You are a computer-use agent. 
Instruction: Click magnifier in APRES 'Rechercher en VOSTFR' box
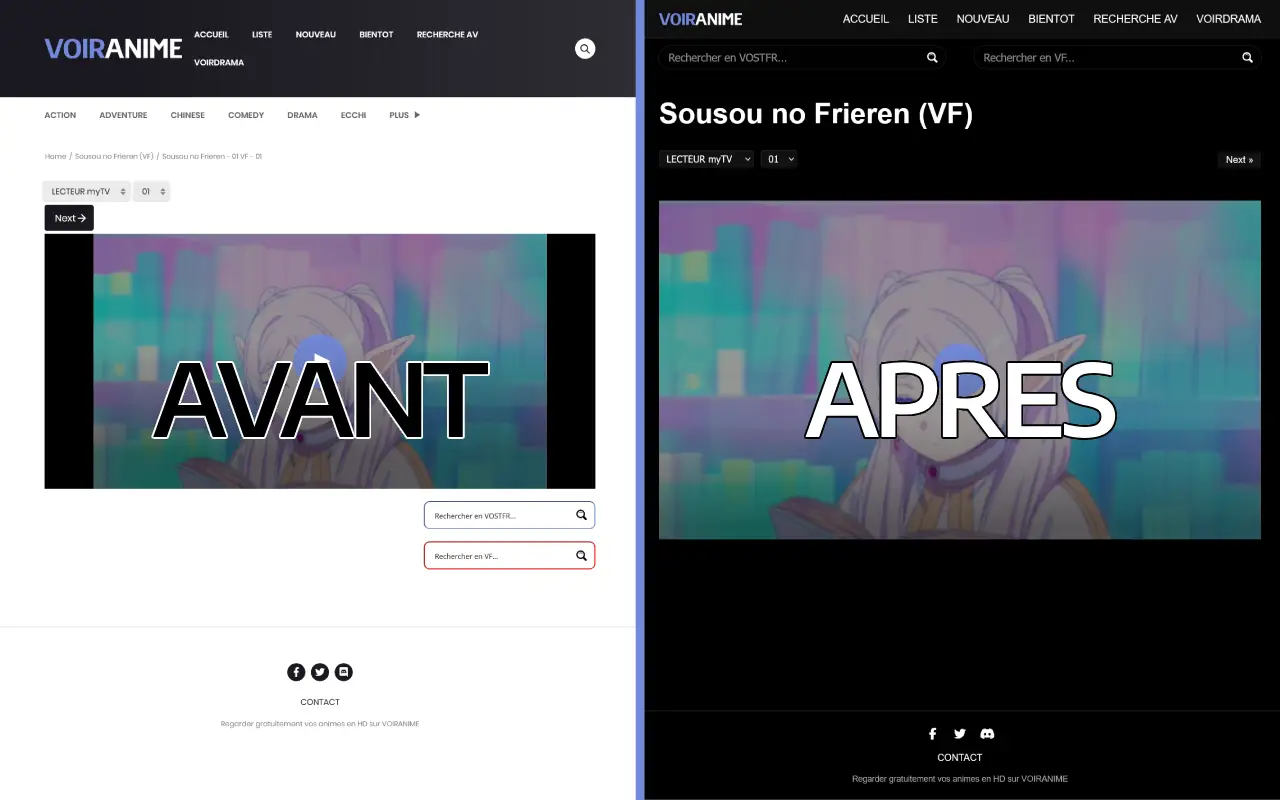tap(932, 58)
